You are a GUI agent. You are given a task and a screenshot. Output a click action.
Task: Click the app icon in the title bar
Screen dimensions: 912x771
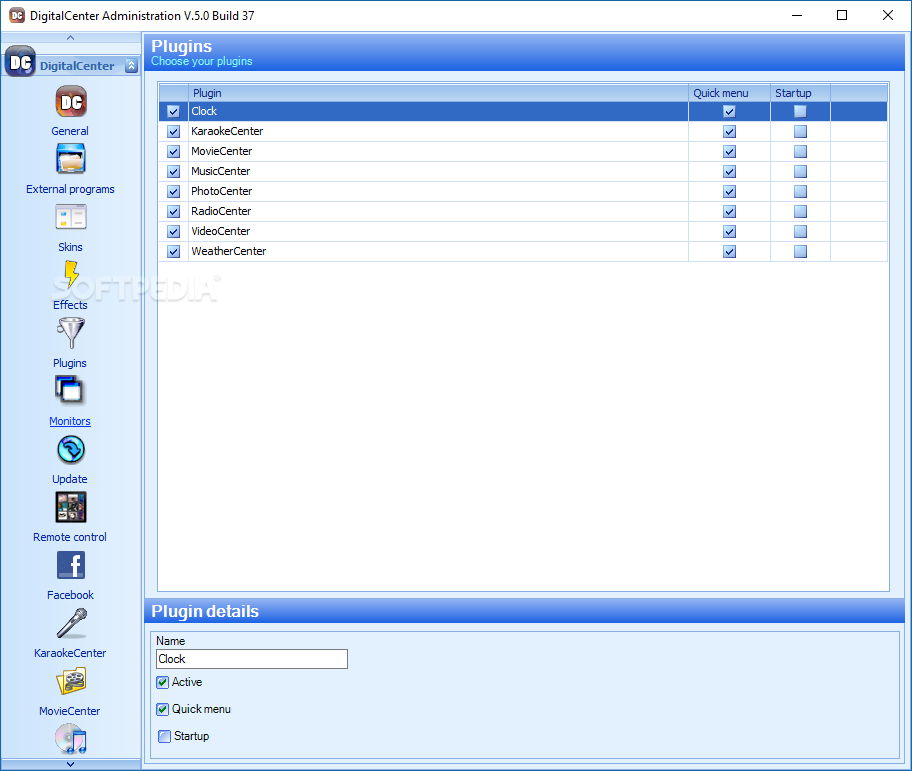(x=17, y=16)
